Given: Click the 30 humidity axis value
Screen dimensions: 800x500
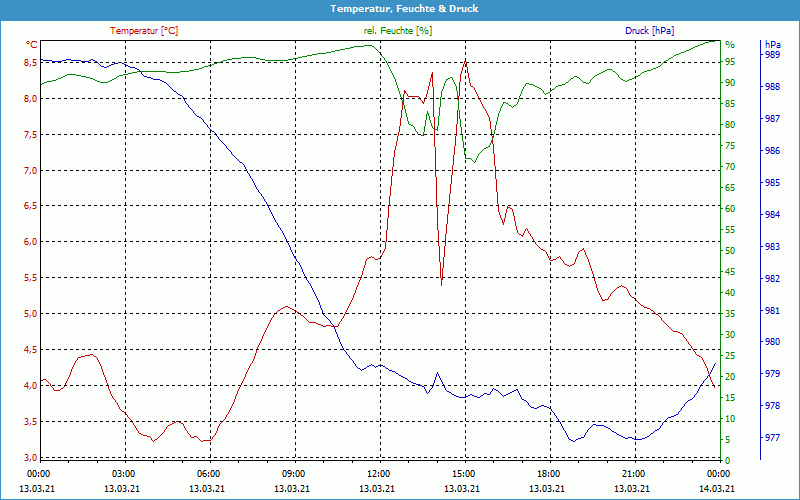Looking at the screenshot, I should pos(730,335).
